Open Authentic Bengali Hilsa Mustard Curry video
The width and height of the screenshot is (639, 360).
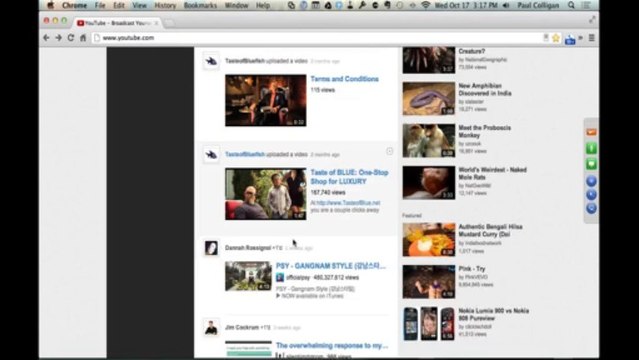(490, 230)
